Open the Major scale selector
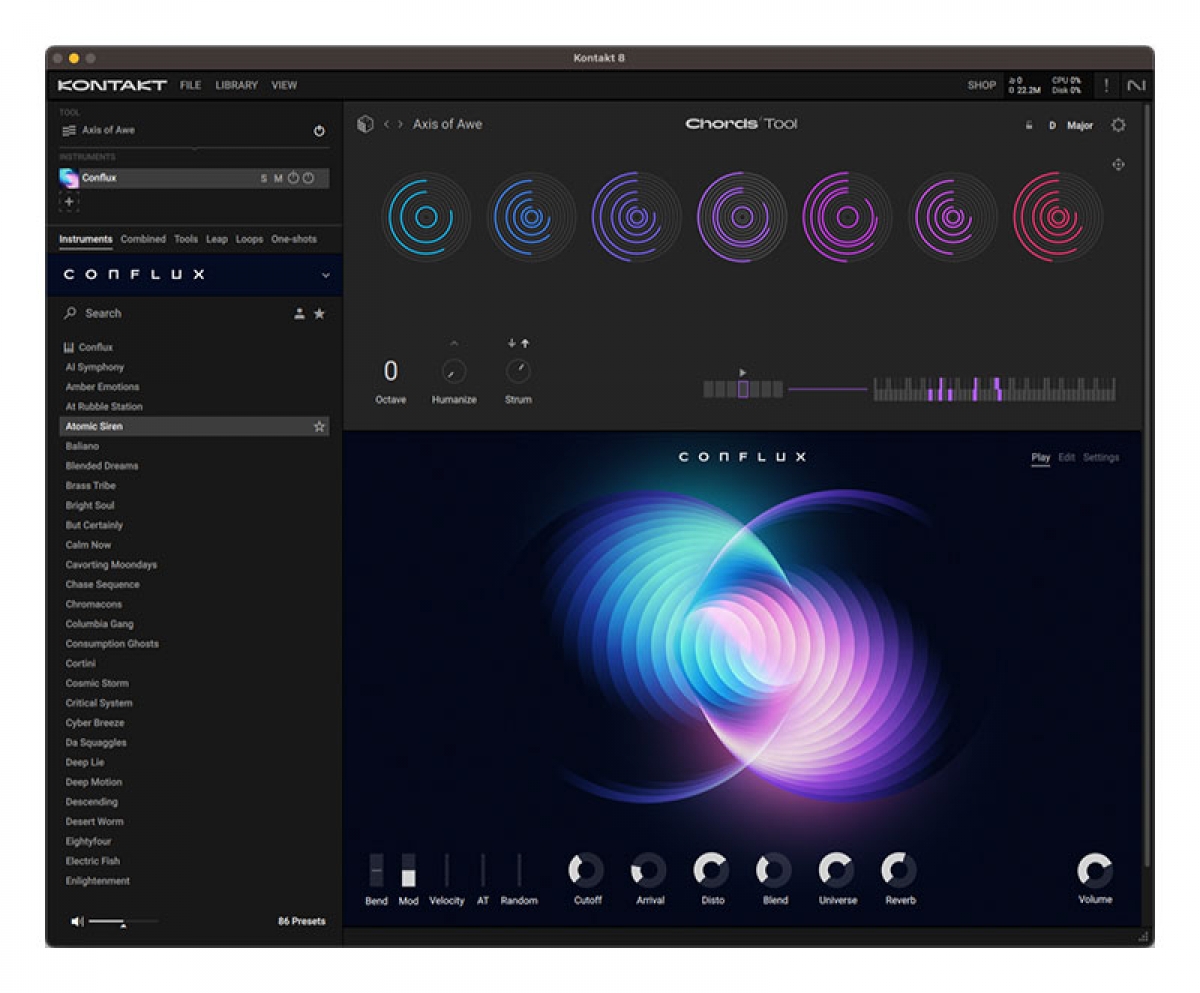Viewport: 1200px width, 993px height. tap(1080, 126)
